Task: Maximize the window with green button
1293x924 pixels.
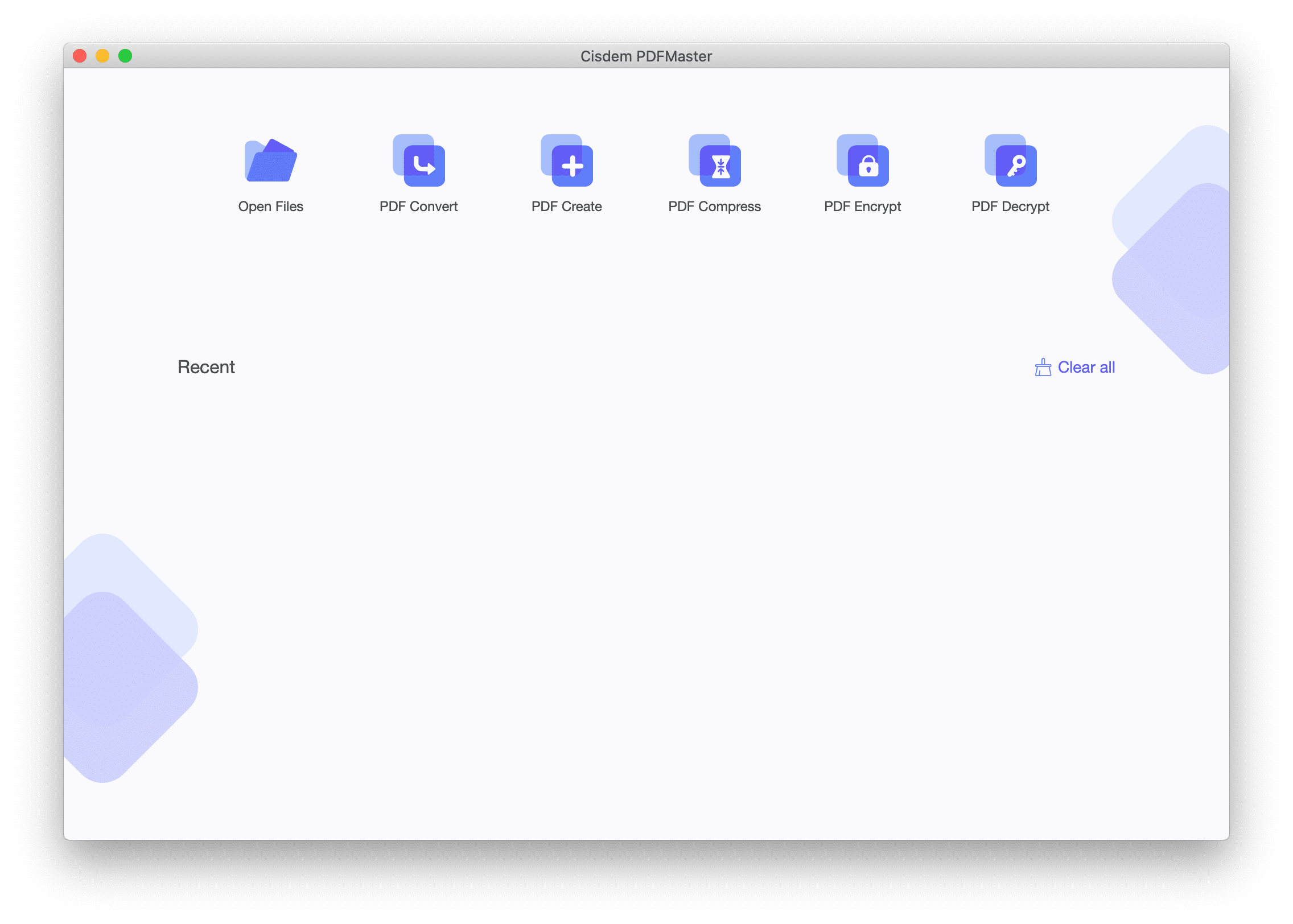Action: pos(125,56)
